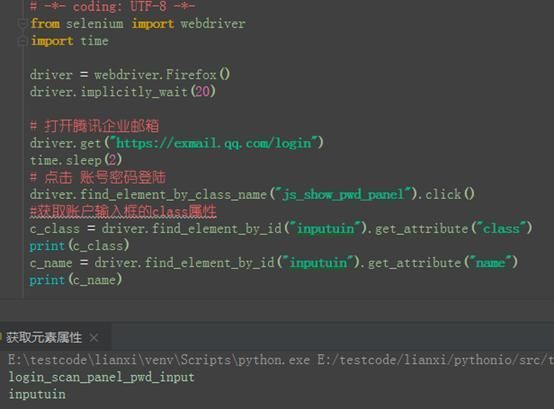Collapse the import block fold marker beside 'from selenium'
This screenshot has width=554, height=409.
(x=22, y=24)
